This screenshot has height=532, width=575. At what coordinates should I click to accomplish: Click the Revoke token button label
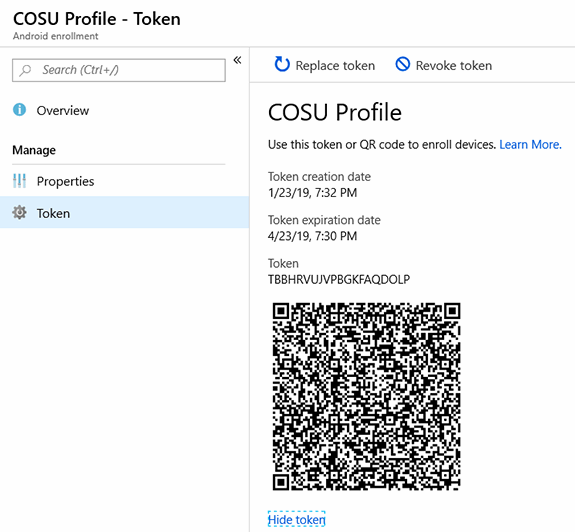click(454, 66)
